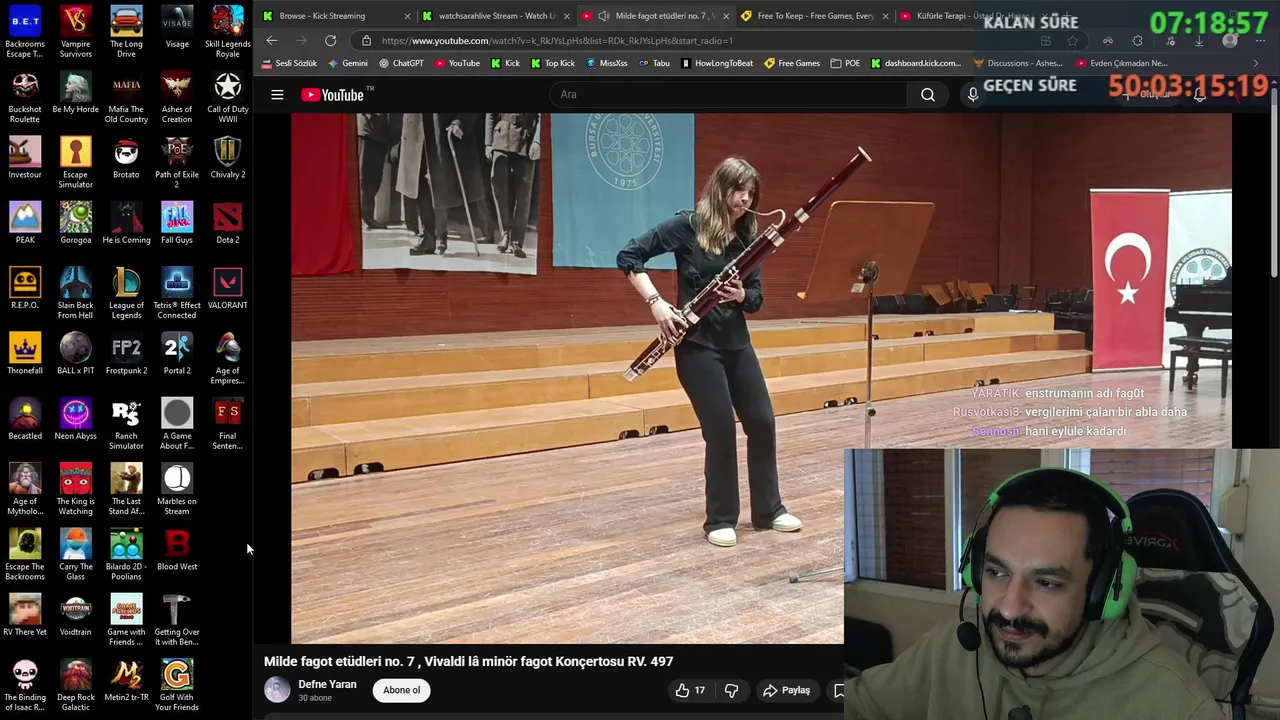
Task: Open the Defne Yaran channel link
Action: pyautogui.click(x=327, y=684)
